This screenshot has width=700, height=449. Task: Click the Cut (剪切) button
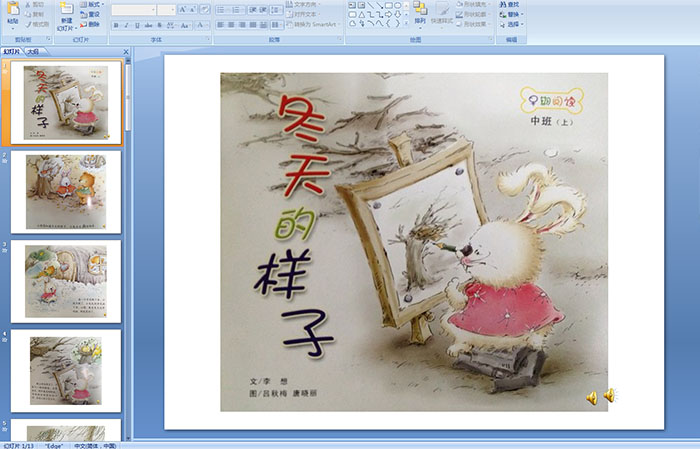tap(35, 4)
